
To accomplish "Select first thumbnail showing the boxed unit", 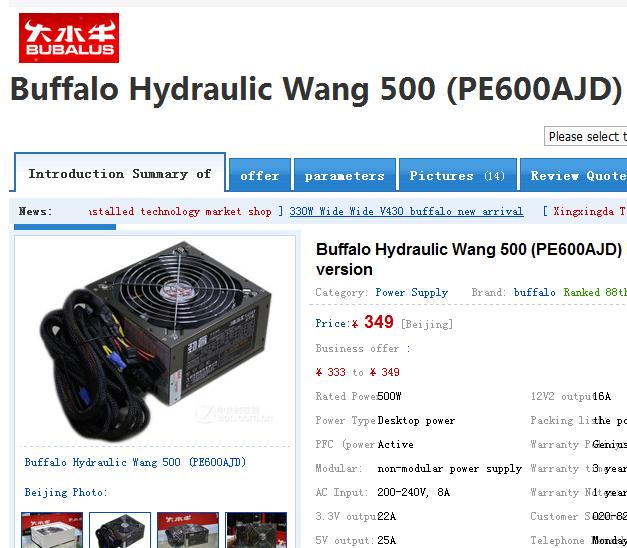I will click(x=52, y=530).
